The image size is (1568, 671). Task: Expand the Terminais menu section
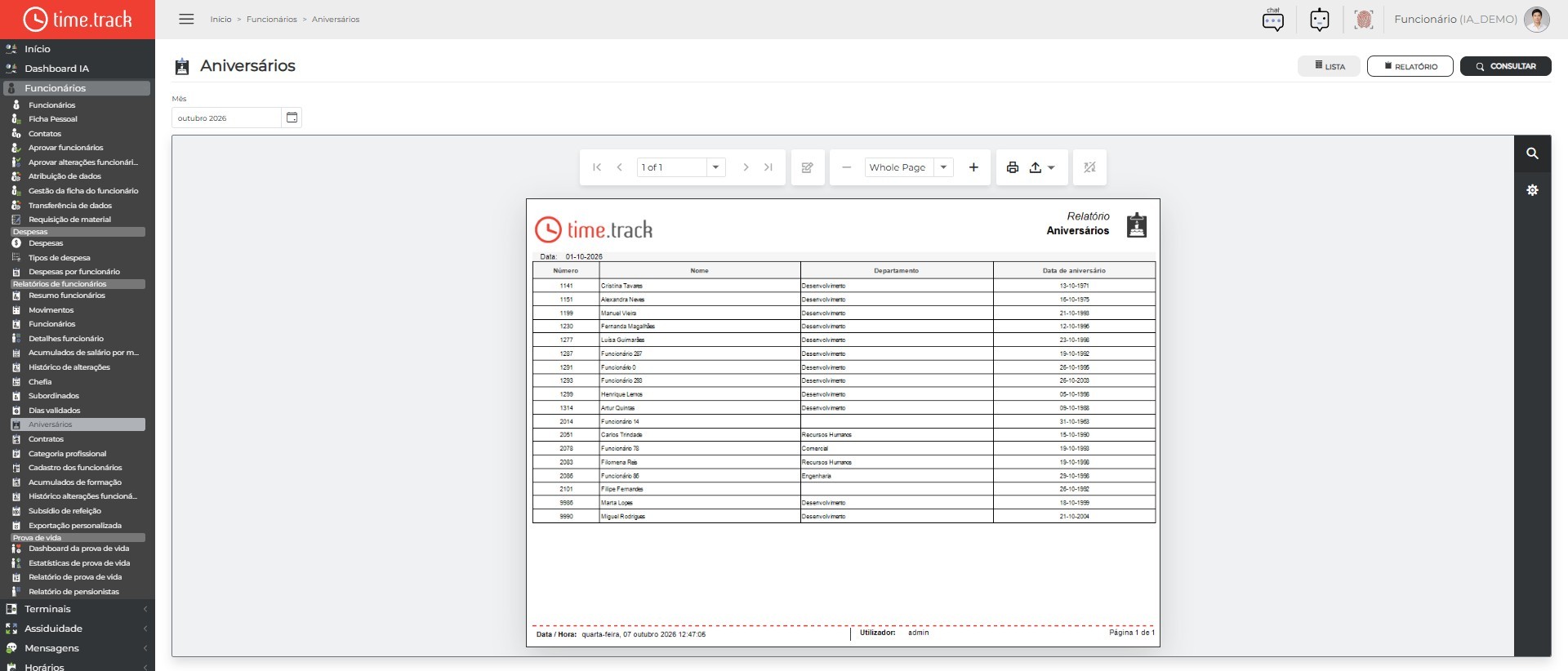tap(78, 609)
